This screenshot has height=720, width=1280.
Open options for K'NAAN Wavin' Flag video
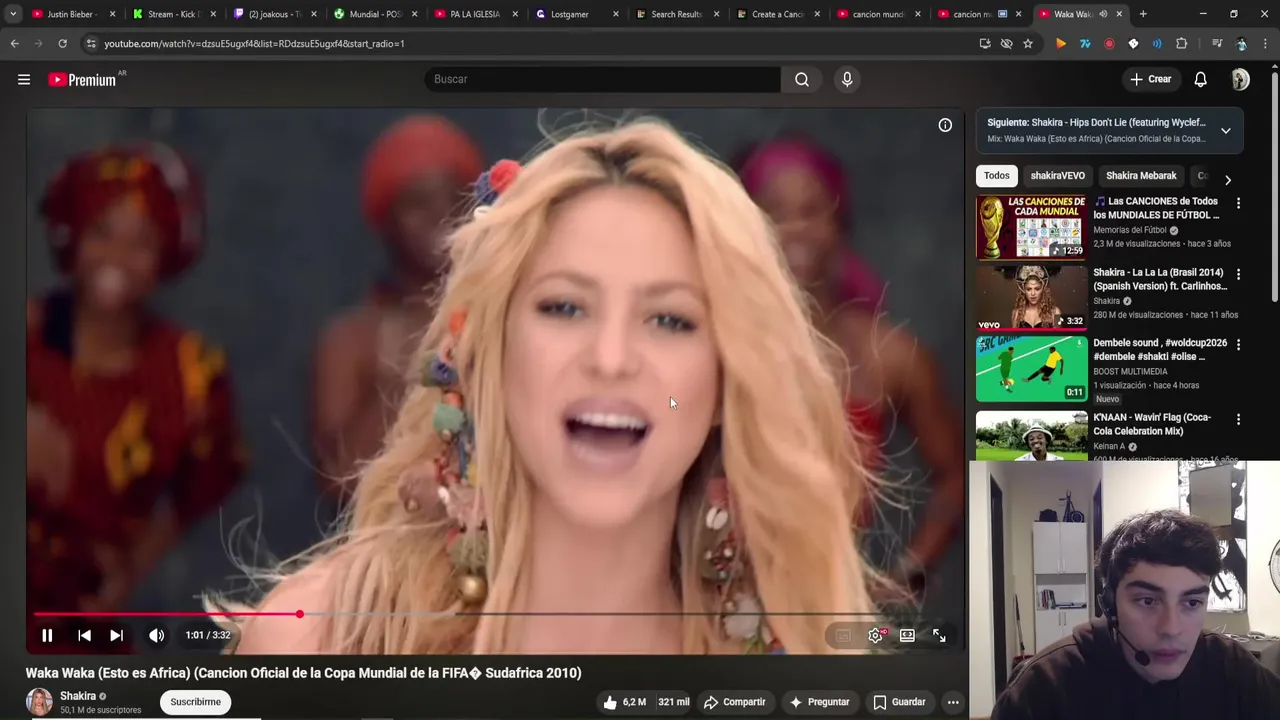click(1238, 419)
